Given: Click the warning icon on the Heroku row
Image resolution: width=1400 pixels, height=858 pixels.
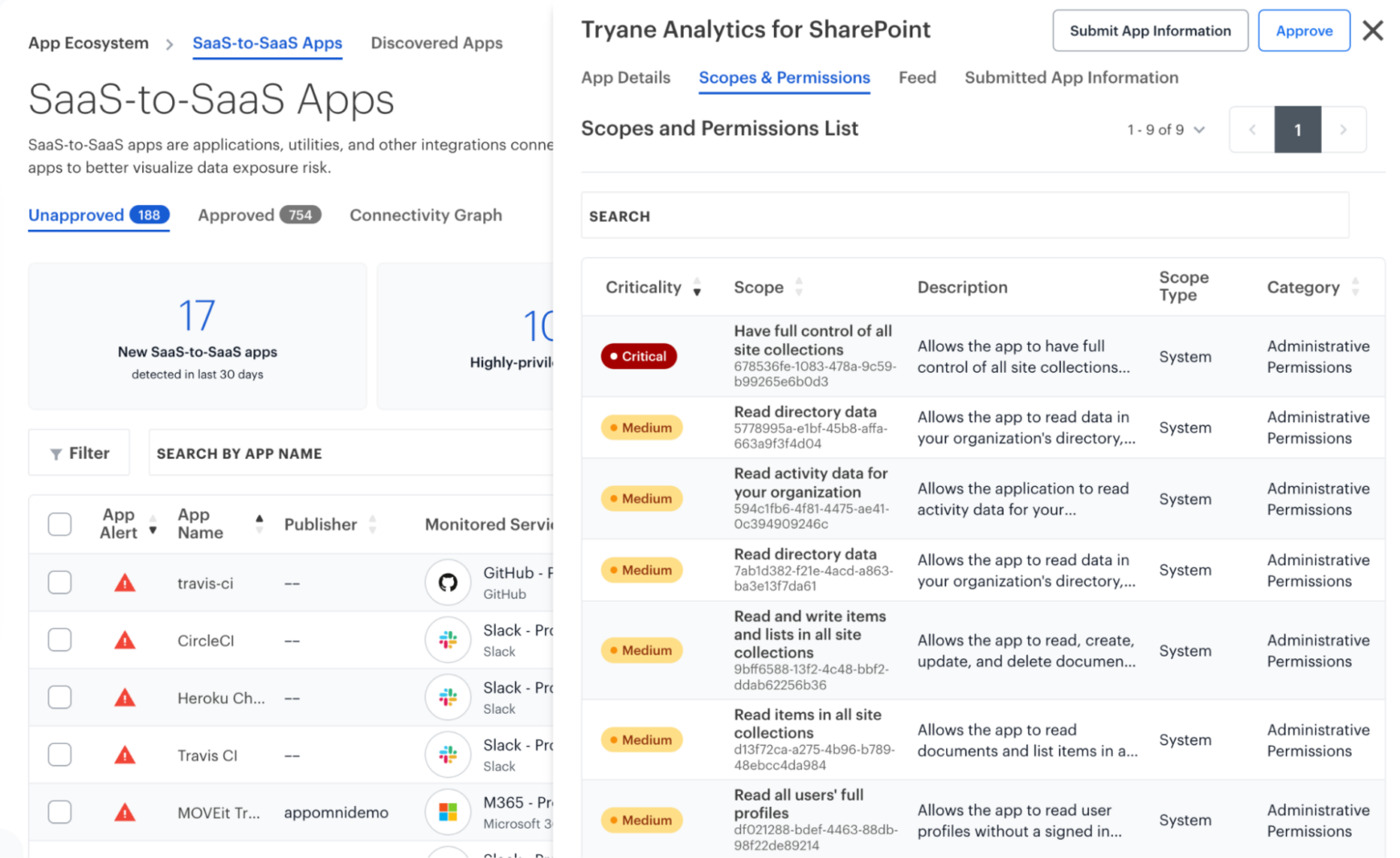Looking at the screenshot, I should pyautogui.click(x=125, y=697).
